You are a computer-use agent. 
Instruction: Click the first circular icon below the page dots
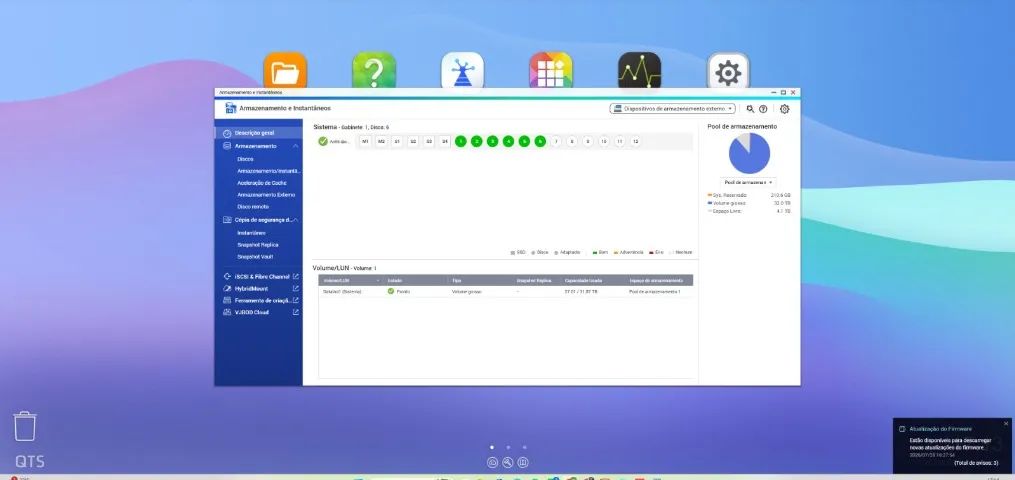click(492, 463)
